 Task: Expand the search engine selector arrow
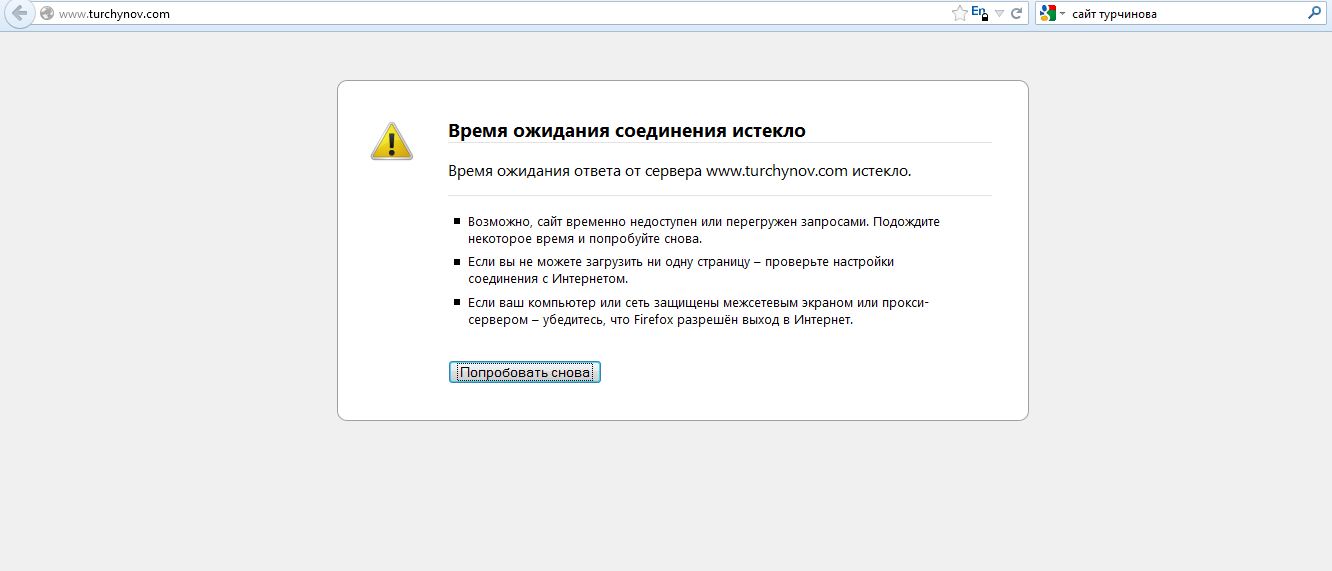(x=1062, y=14)
